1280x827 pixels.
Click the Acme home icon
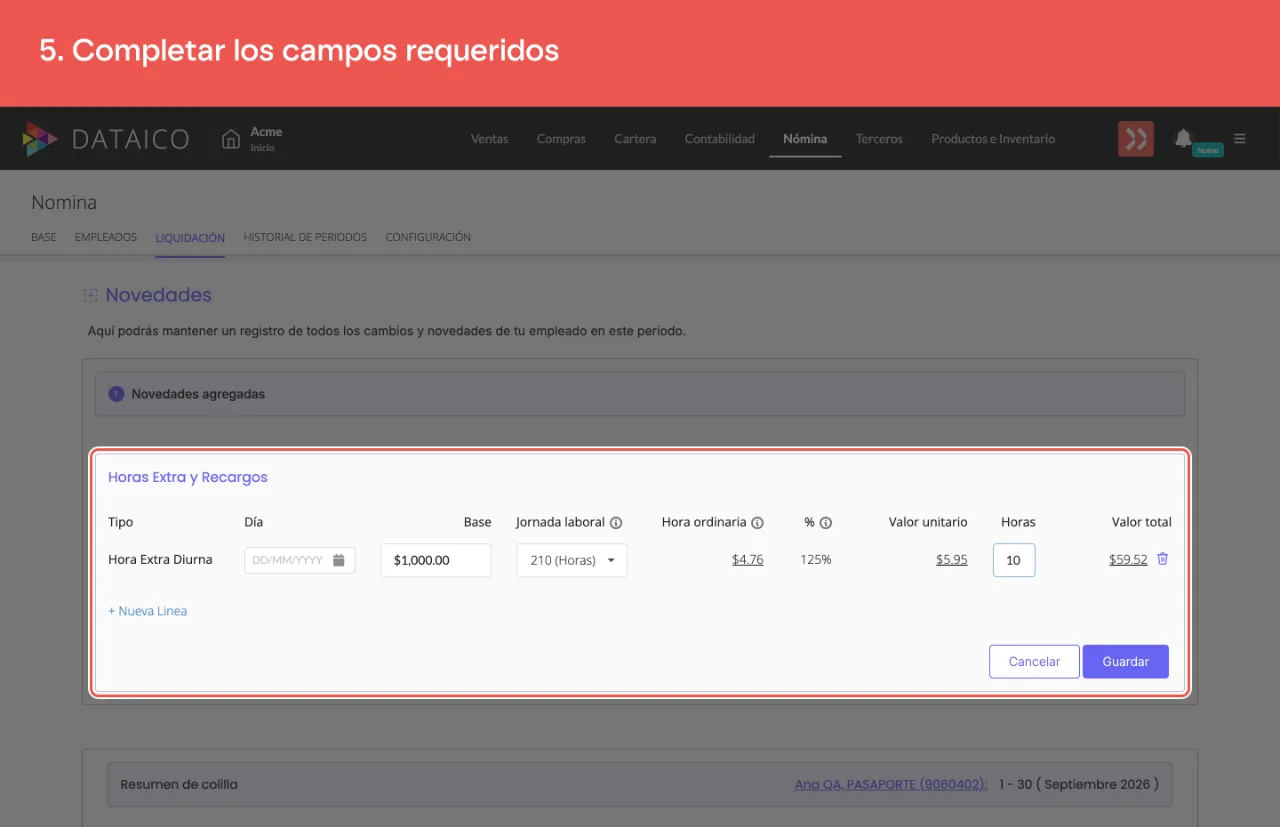pos(231,139)
